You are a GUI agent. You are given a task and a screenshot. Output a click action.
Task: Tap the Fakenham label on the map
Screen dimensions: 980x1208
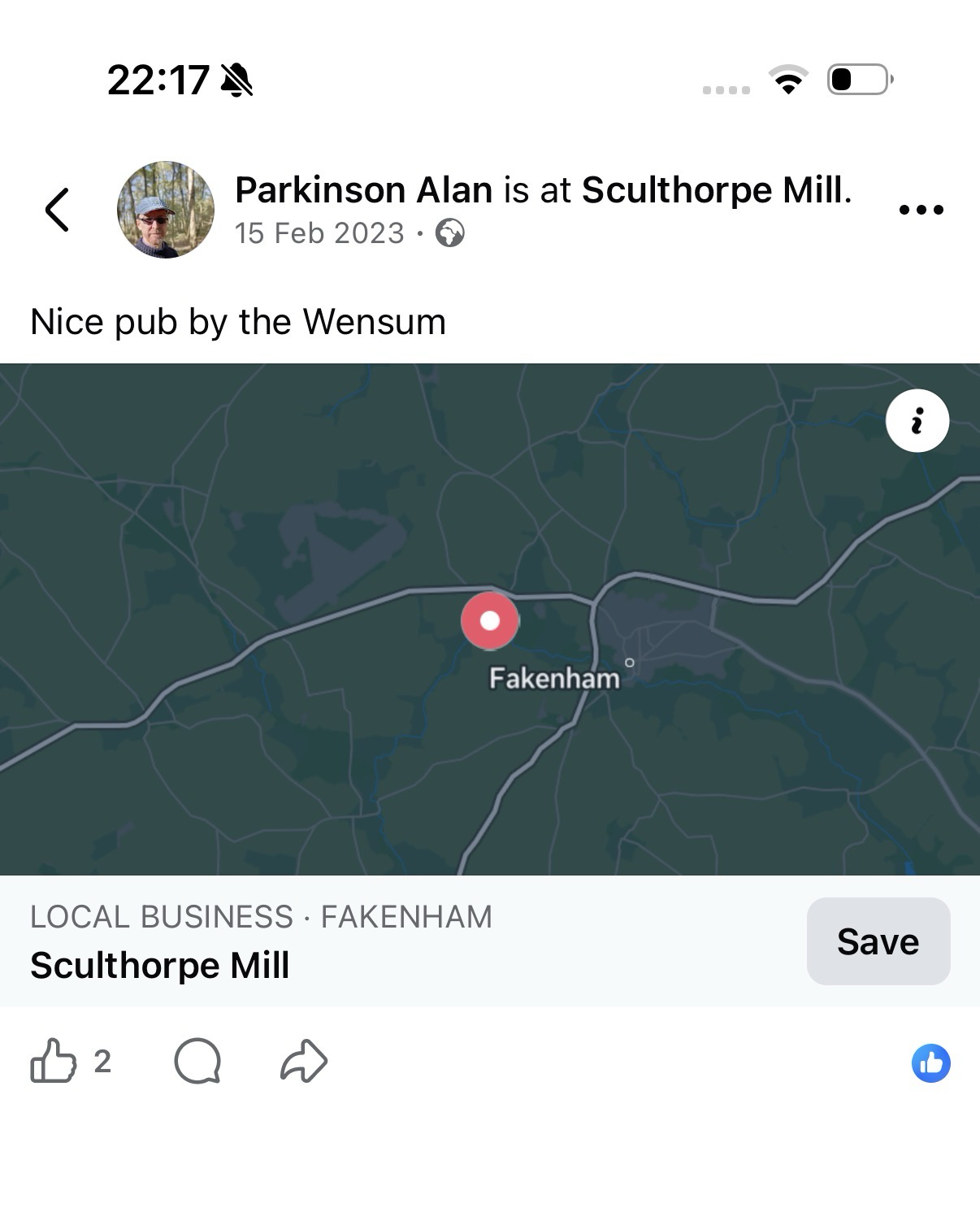[x=554, y=678]
